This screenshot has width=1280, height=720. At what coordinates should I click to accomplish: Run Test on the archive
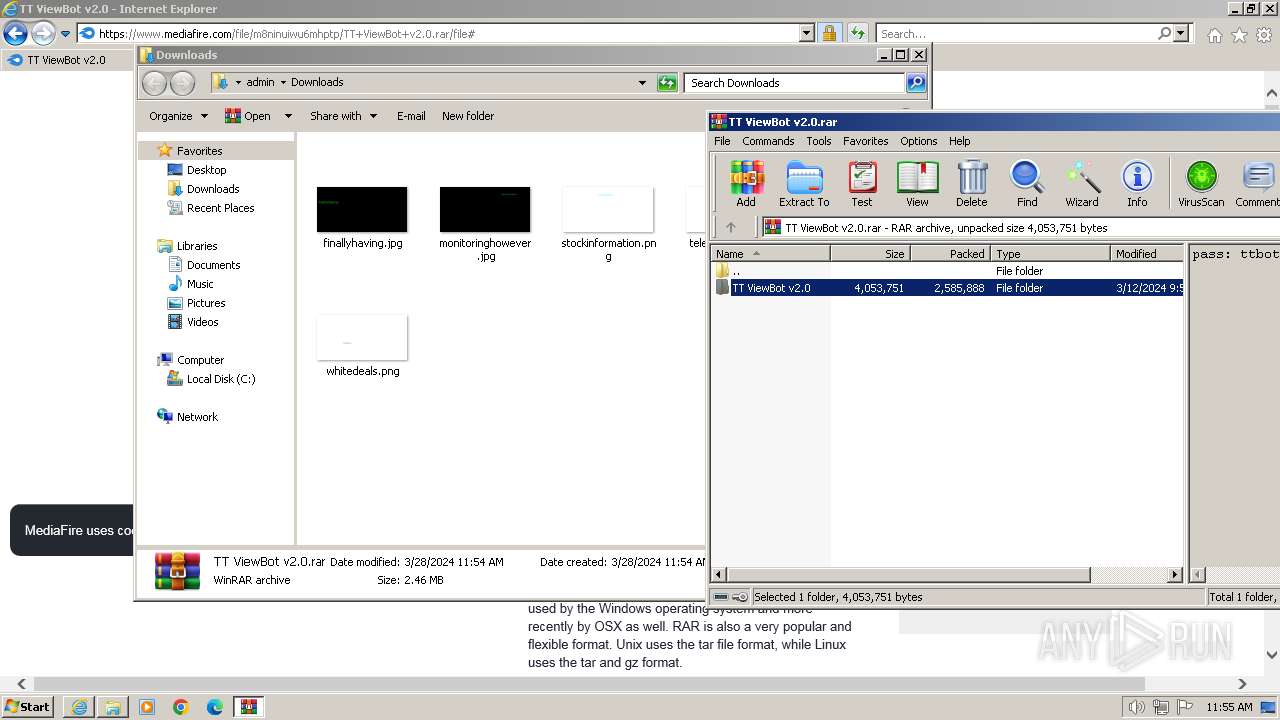861,184
